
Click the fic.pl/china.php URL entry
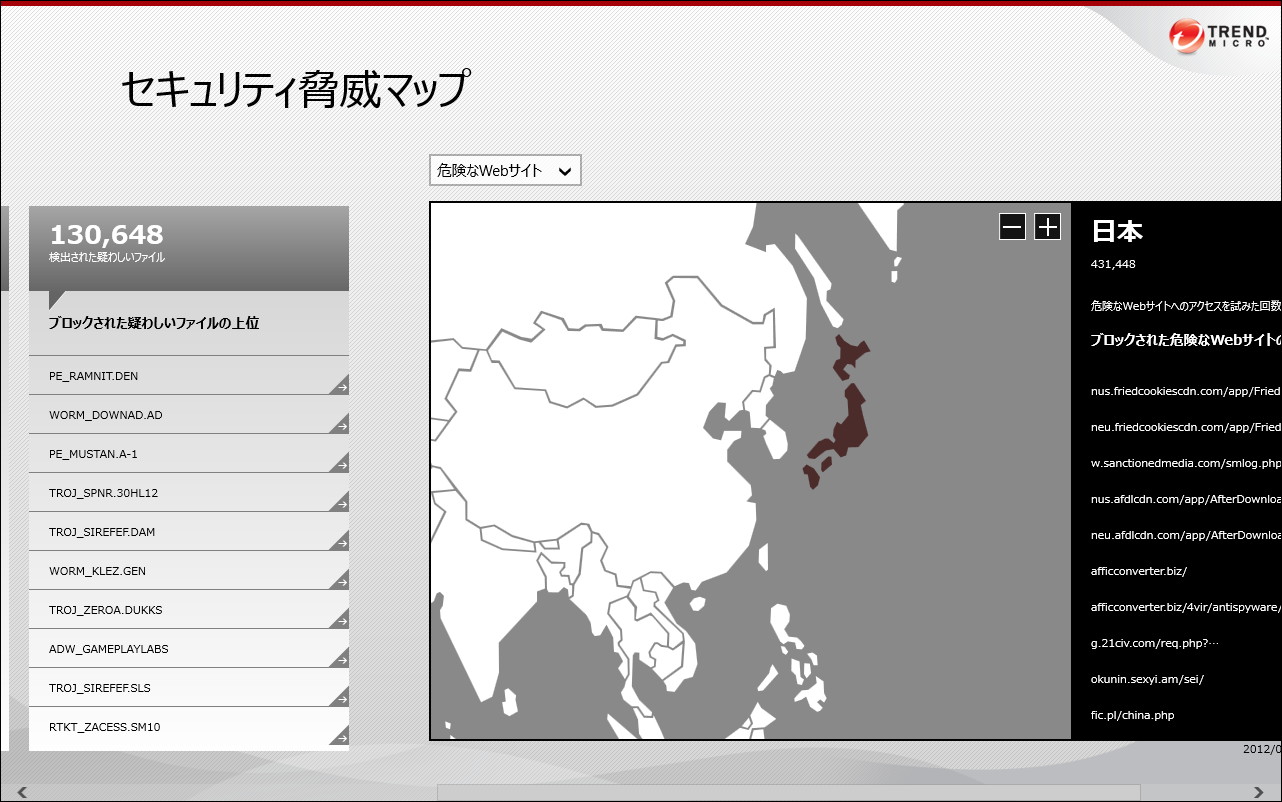(x=1132, y=715)
